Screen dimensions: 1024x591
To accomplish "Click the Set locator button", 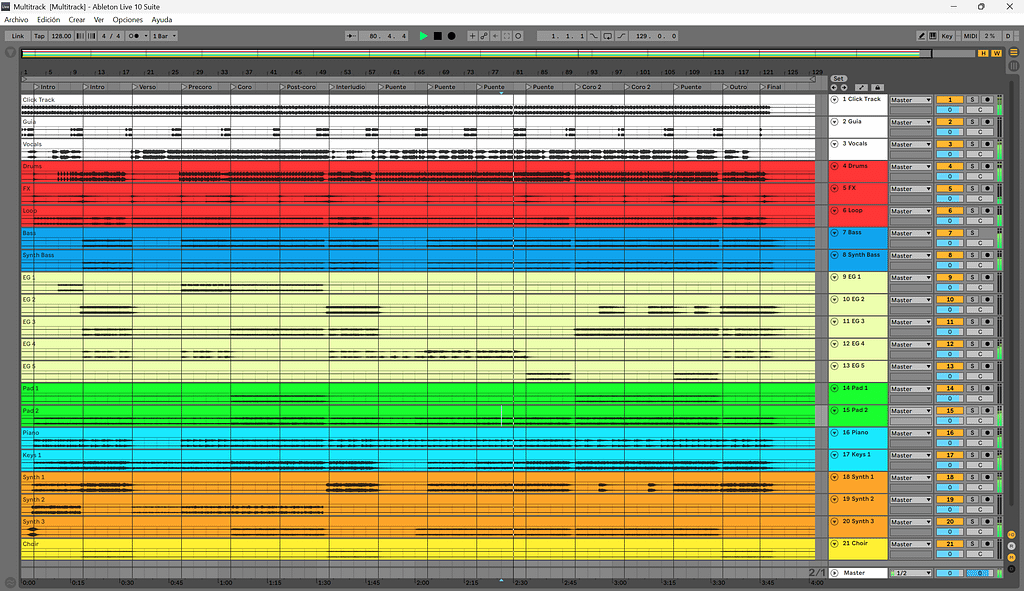I will 839,78.
